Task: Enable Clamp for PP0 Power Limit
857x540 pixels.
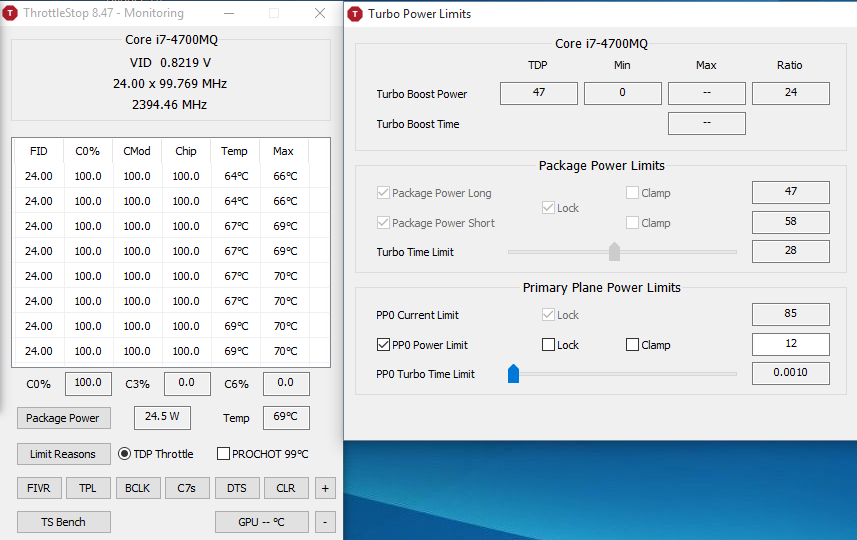Action: click(632, 345)
